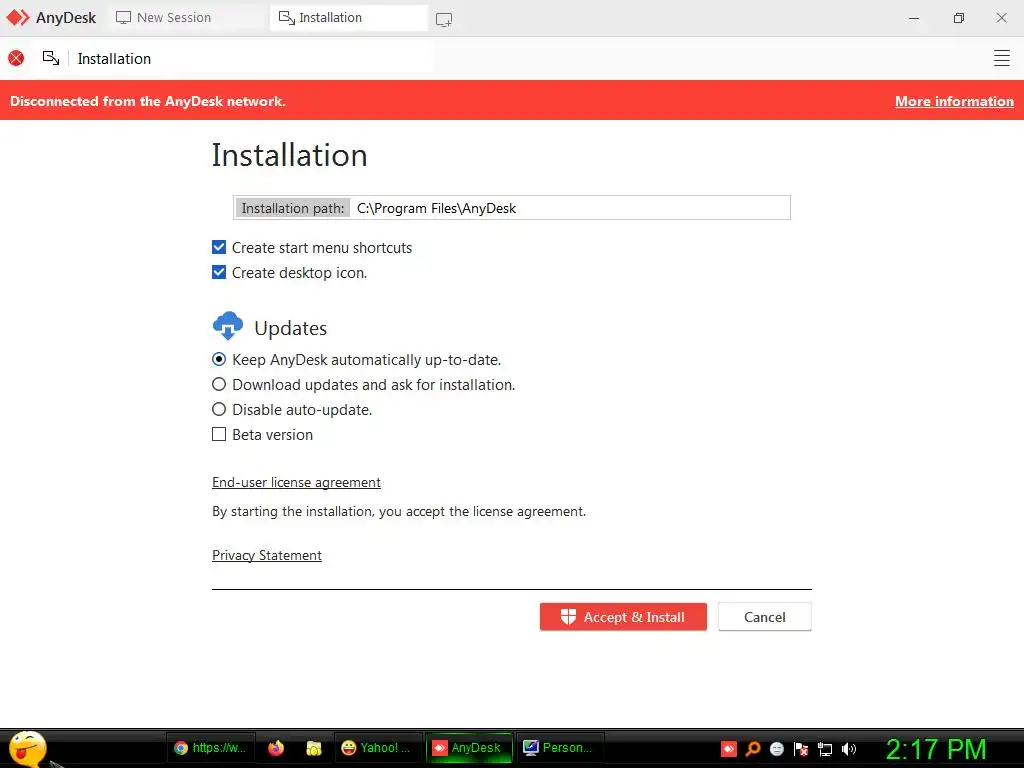Viewport: 1024px width, 768px height.
Task: Open a new tab with the plus-monitor icon
Action: coord(444,20)
